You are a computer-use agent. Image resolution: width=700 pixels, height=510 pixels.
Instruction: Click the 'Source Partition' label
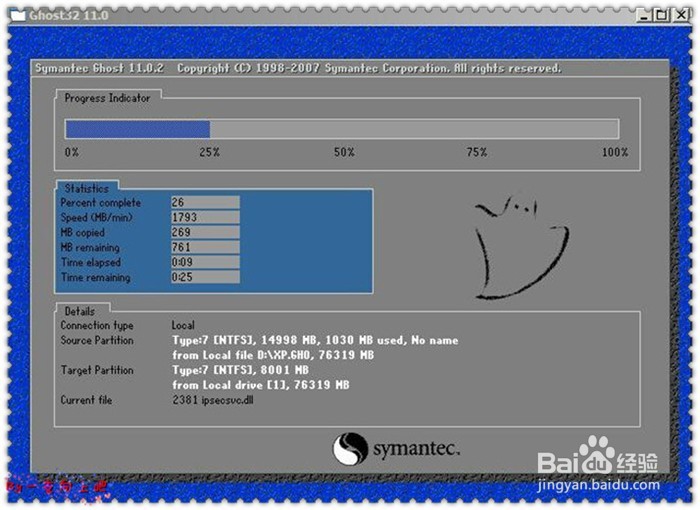coord(97,340)
